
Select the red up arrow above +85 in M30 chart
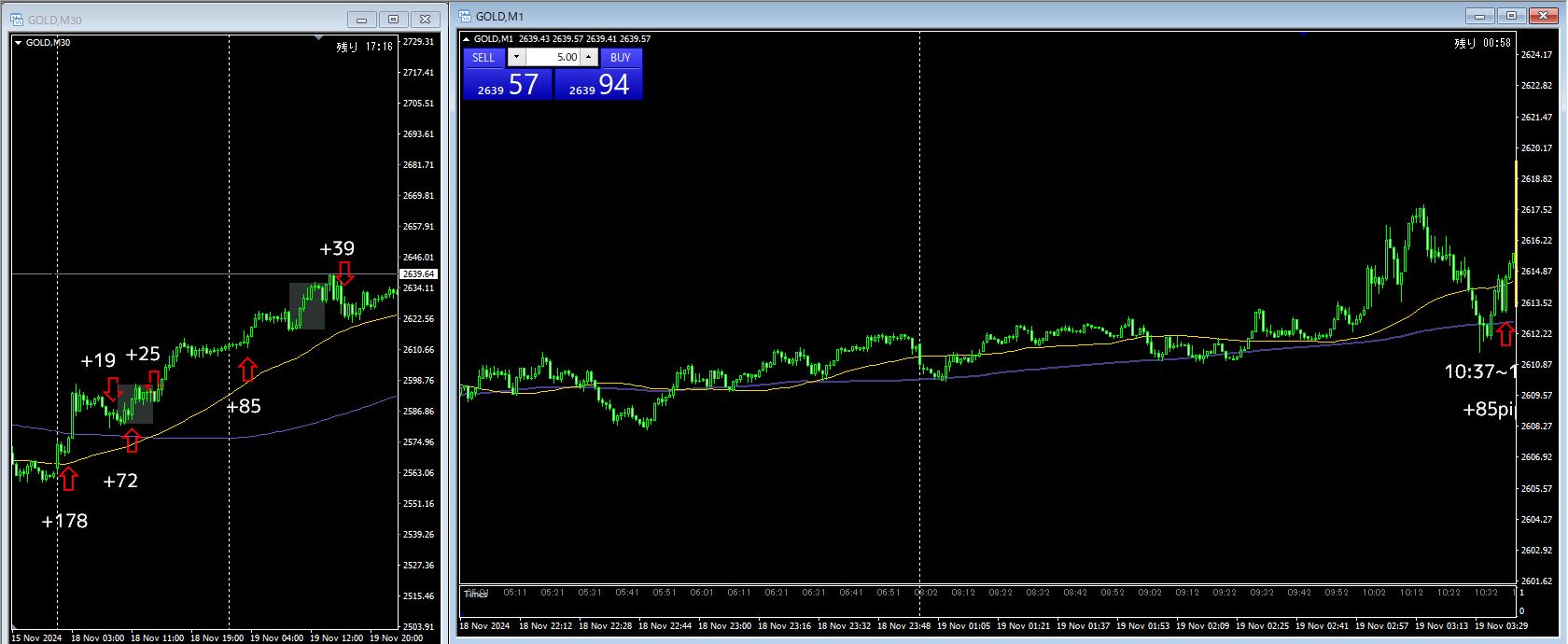(x=247, y=370)
